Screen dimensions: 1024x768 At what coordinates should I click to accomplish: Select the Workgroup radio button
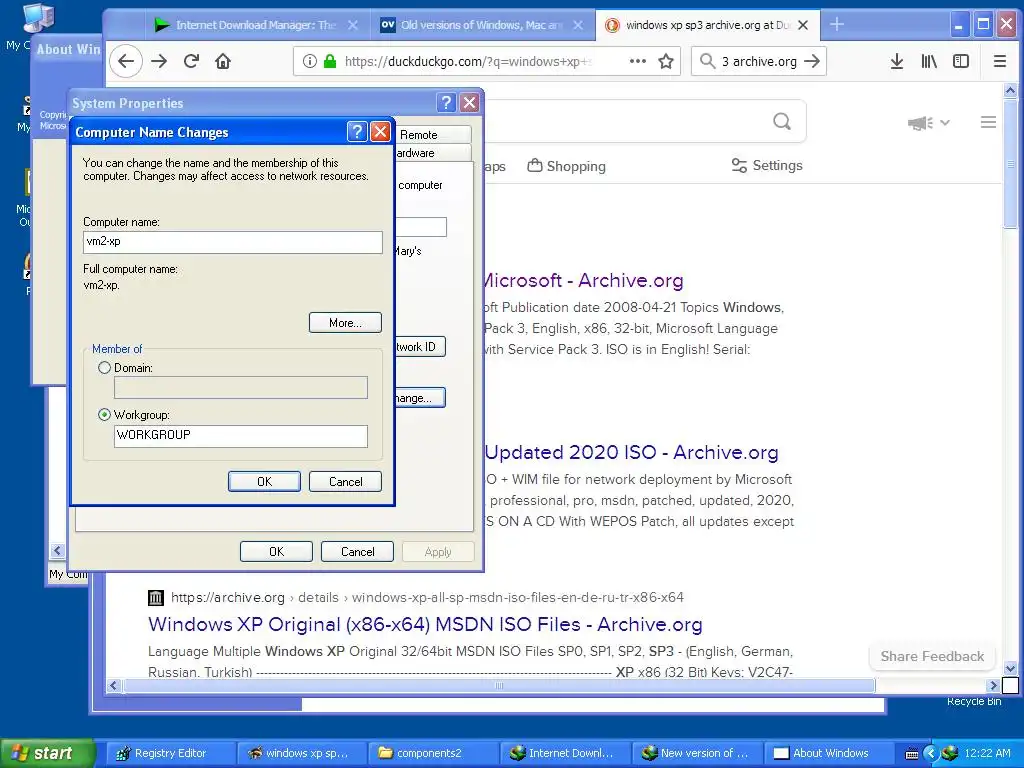point(104,415)
